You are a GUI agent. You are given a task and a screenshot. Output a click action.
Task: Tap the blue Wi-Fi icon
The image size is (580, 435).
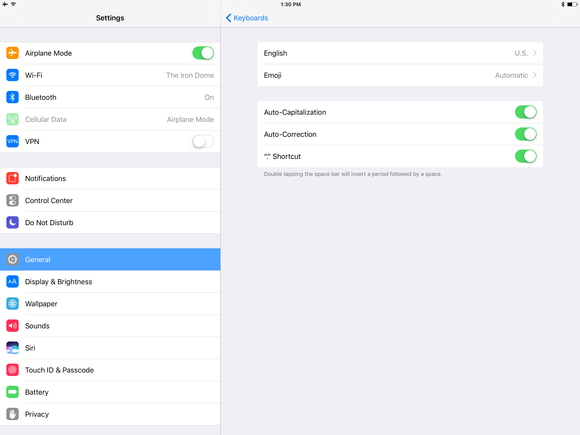point(13,75)
